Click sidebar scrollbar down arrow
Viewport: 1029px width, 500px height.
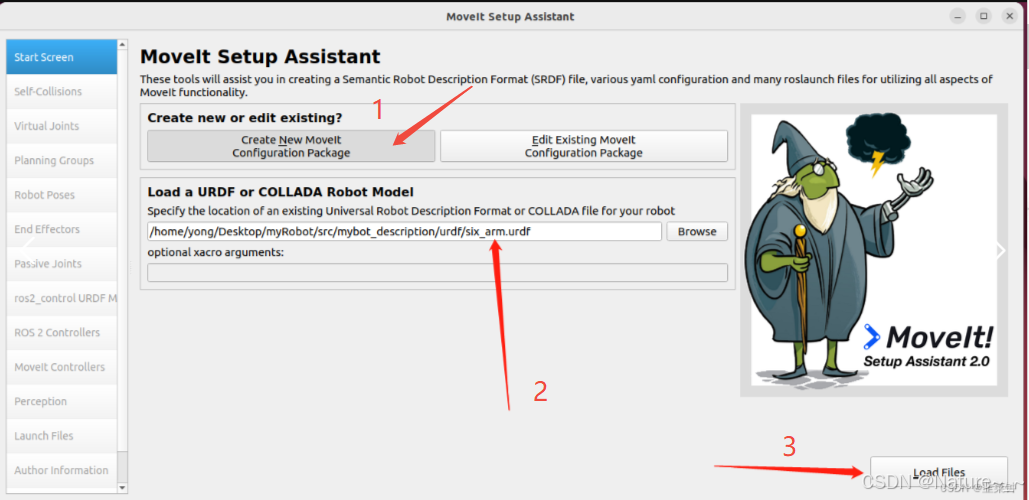(x=123, y=488)
